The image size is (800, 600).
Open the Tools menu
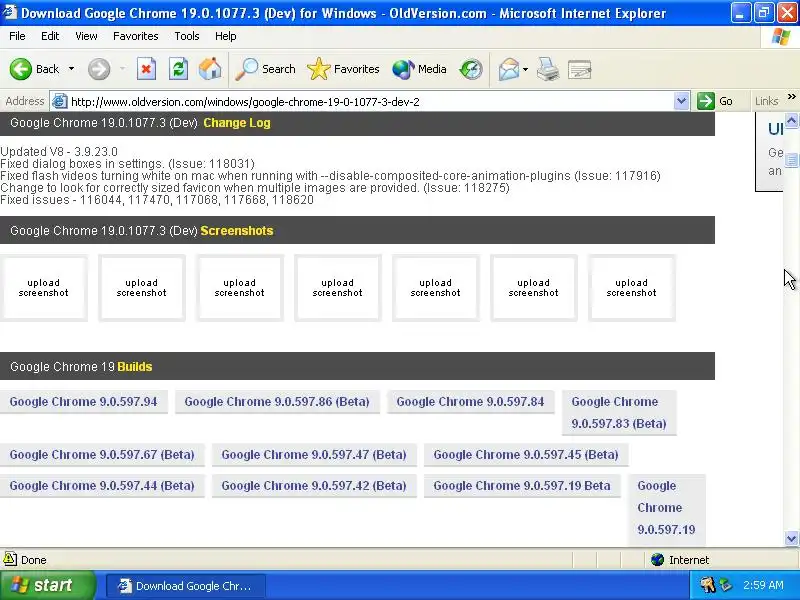[x=187, y=36]
